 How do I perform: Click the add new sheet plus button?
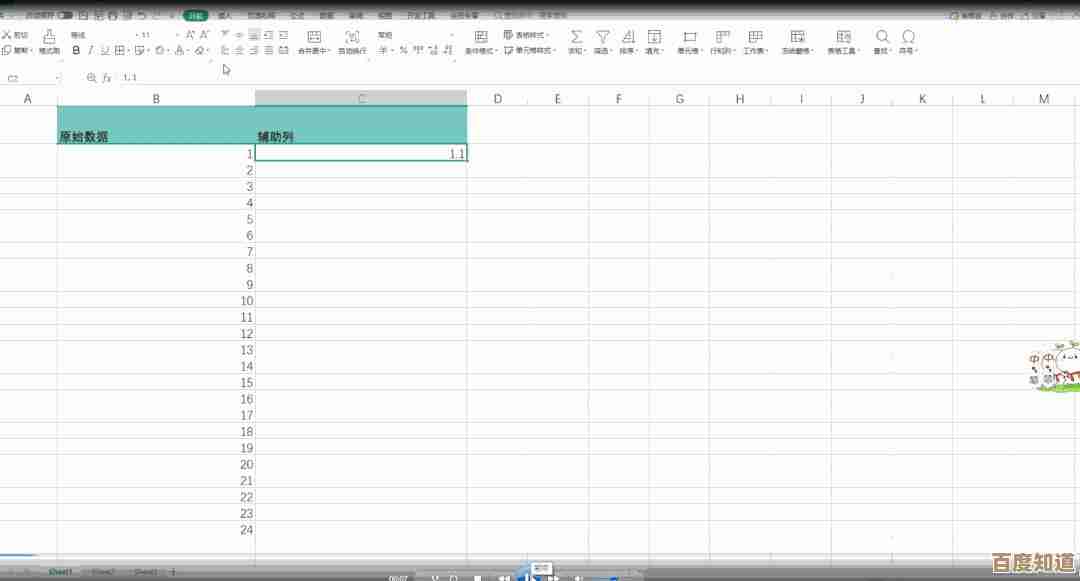172,572
